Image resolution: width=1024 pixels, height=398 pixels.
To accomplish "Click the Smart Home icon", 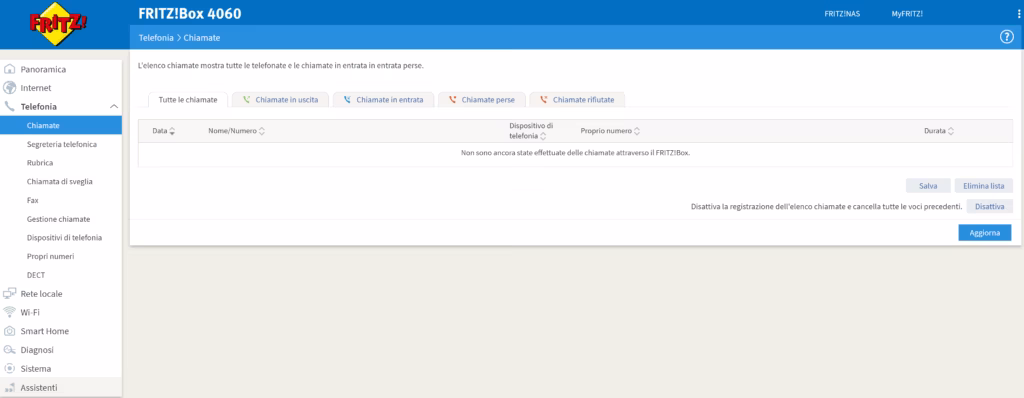I will tap(10, 331).
